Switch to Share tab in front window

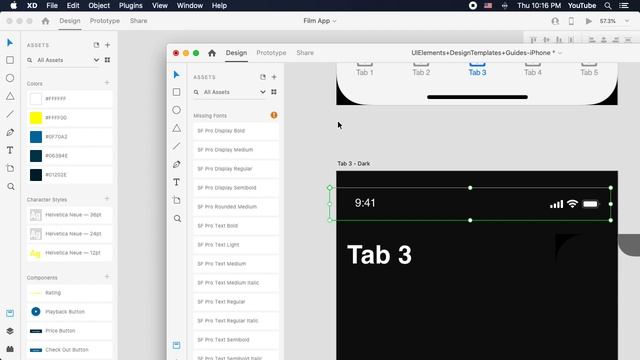click(x=305, y=53)
